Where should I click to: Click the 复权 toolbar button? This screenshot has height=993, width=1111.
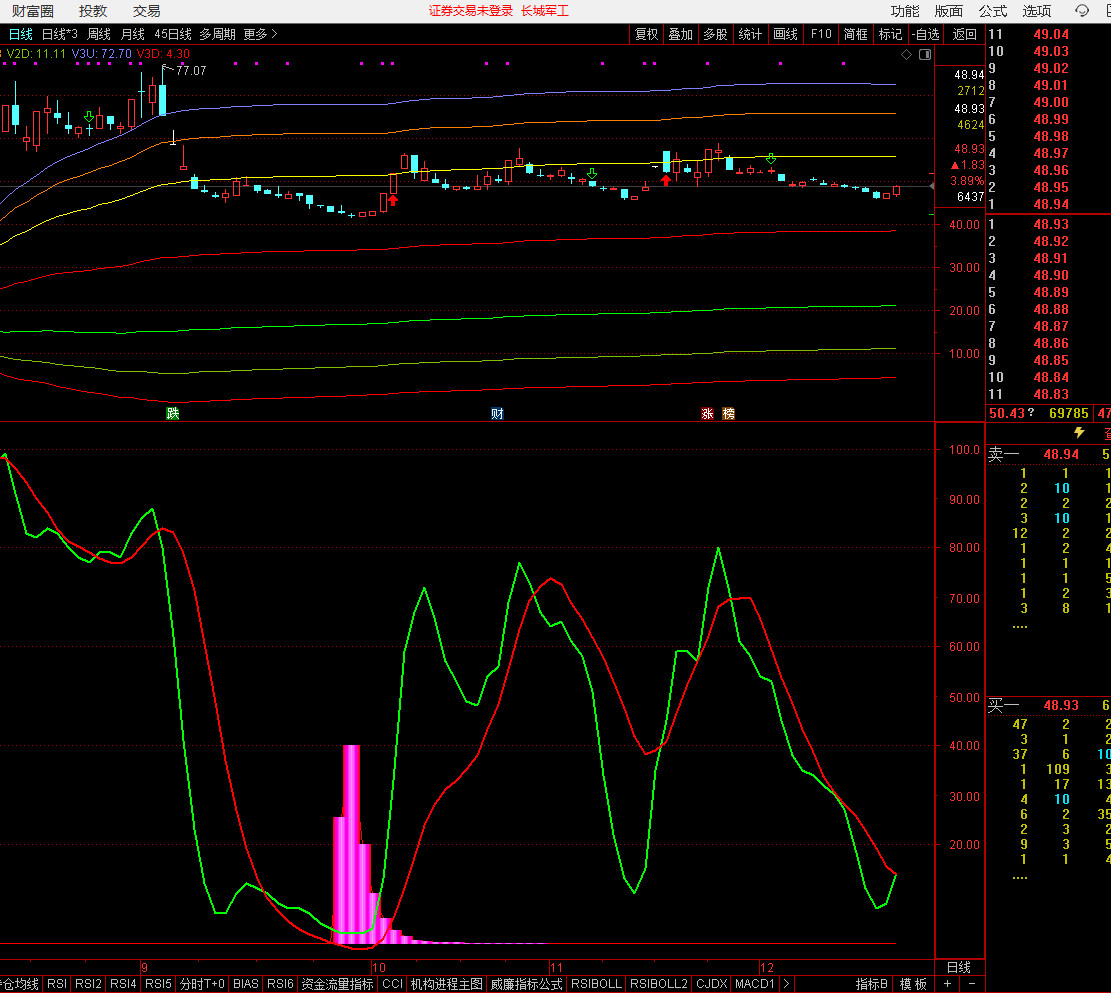646,34
